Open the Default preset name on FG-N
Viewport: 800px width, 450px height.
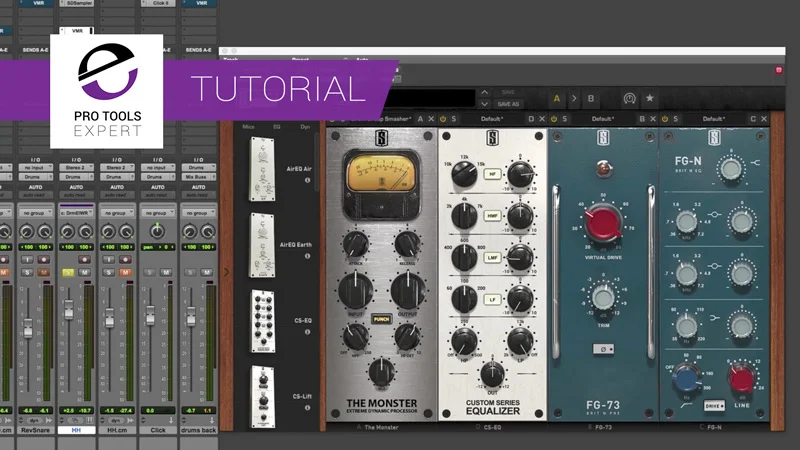click(x=713, y=119)
